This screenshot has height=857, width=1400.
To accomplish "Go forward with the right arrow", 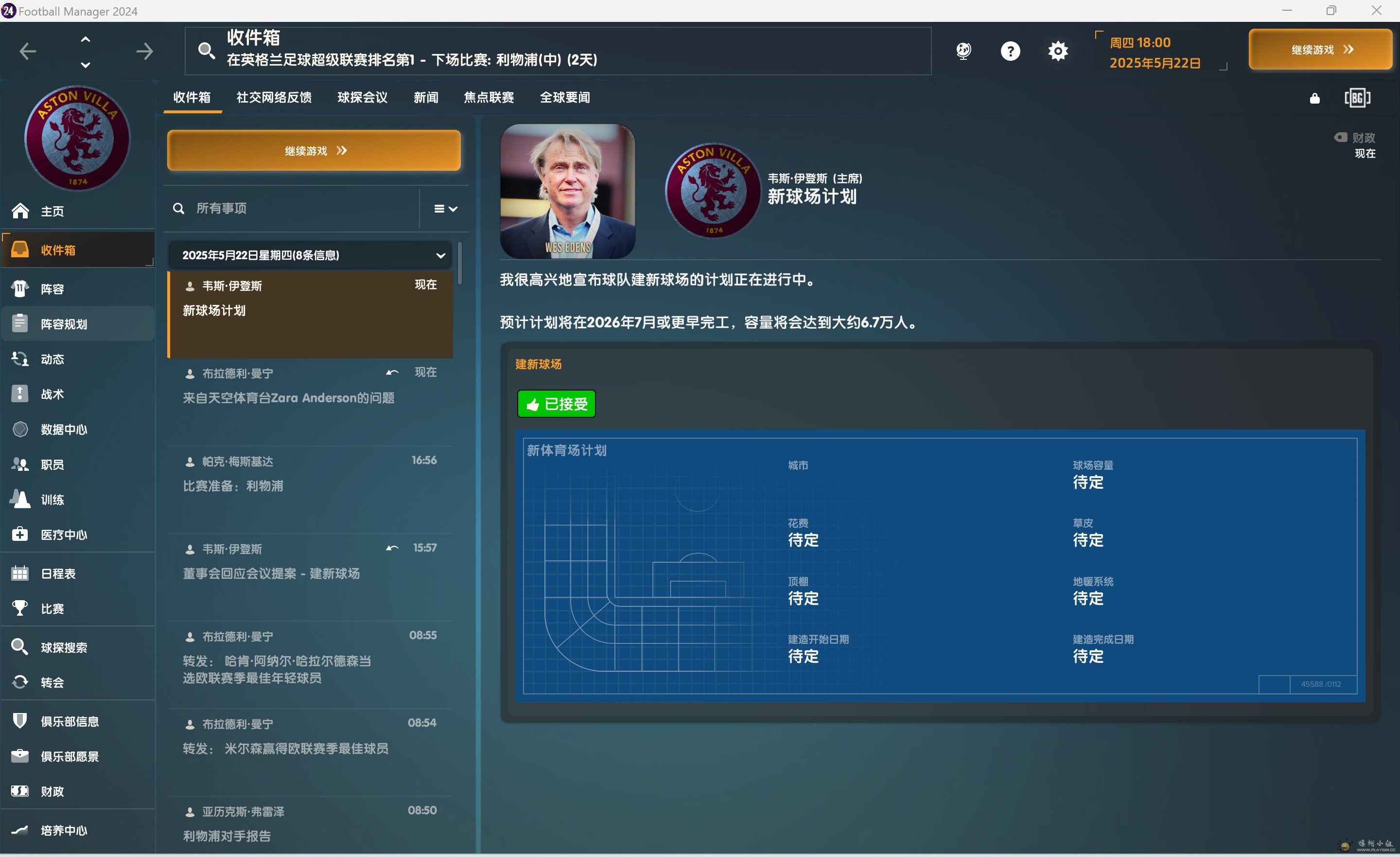I will click(144, 51).
